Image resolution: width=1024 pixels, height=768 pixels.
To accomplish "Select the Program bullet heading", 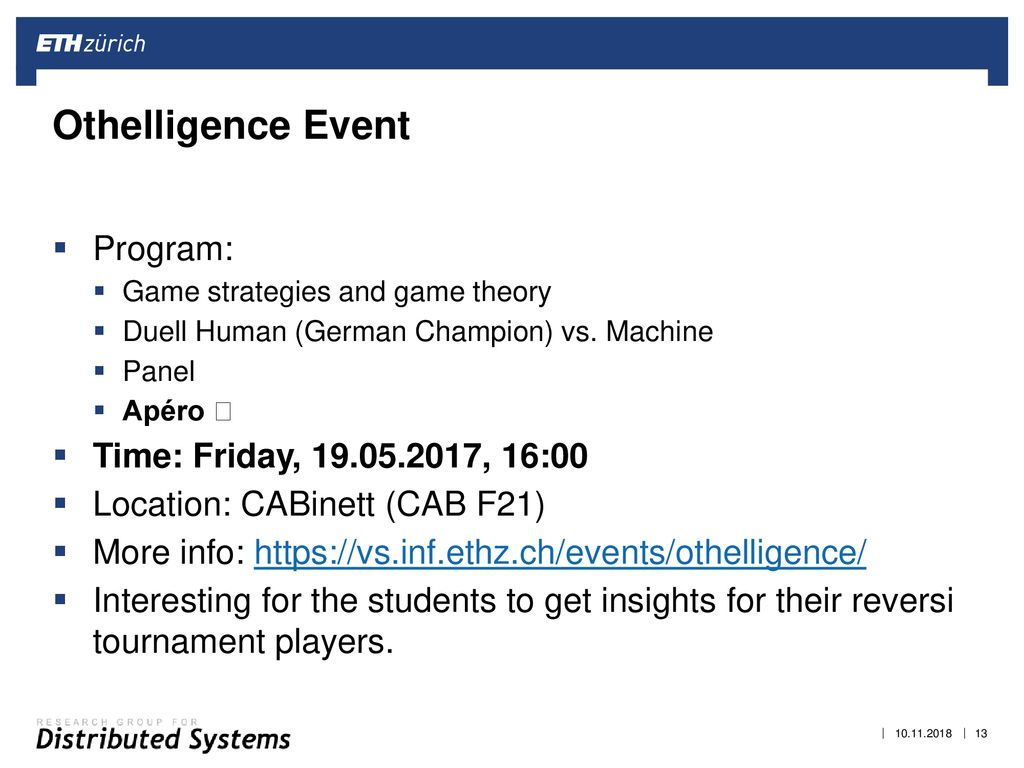I will tap(163, 249).
